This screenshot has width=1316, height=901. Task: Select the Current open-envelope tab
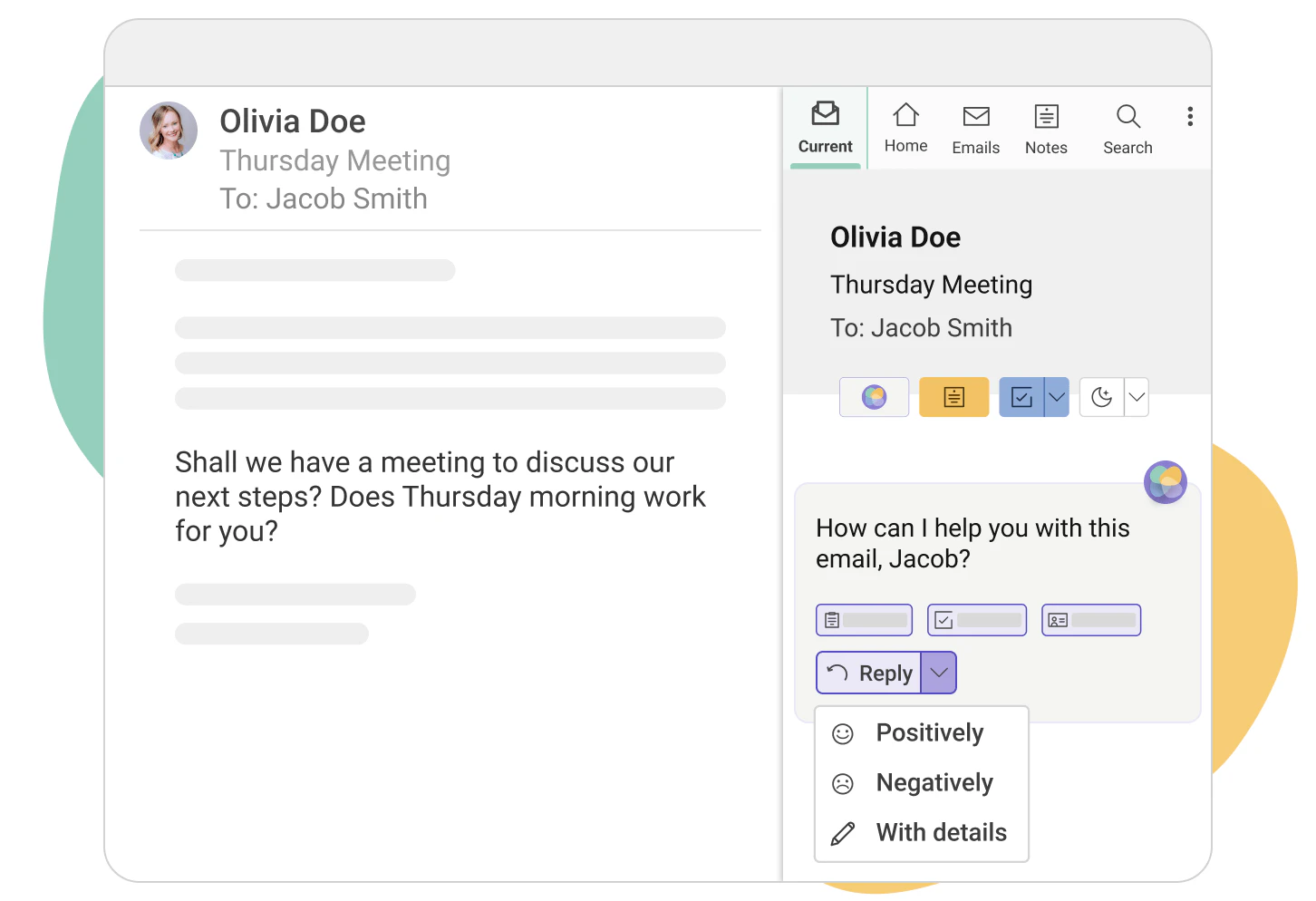[825, 128]
